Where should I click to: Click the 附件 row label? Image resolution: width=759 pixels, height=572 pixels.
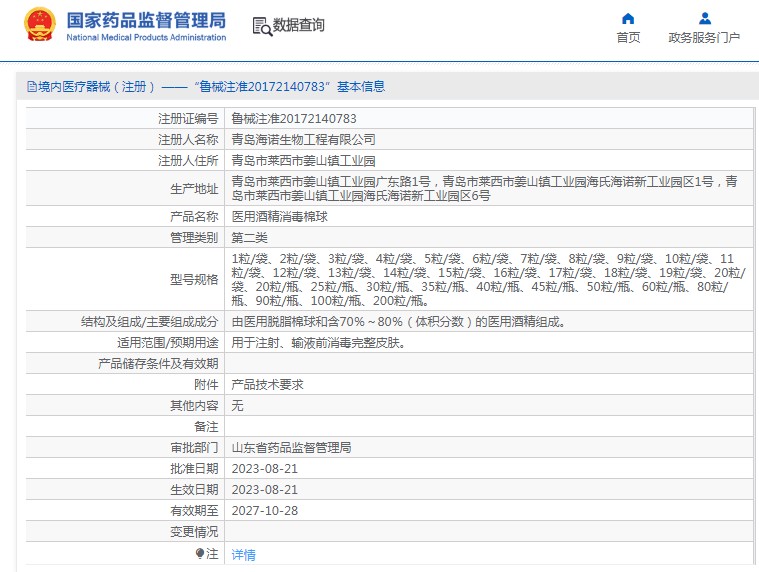206,385
